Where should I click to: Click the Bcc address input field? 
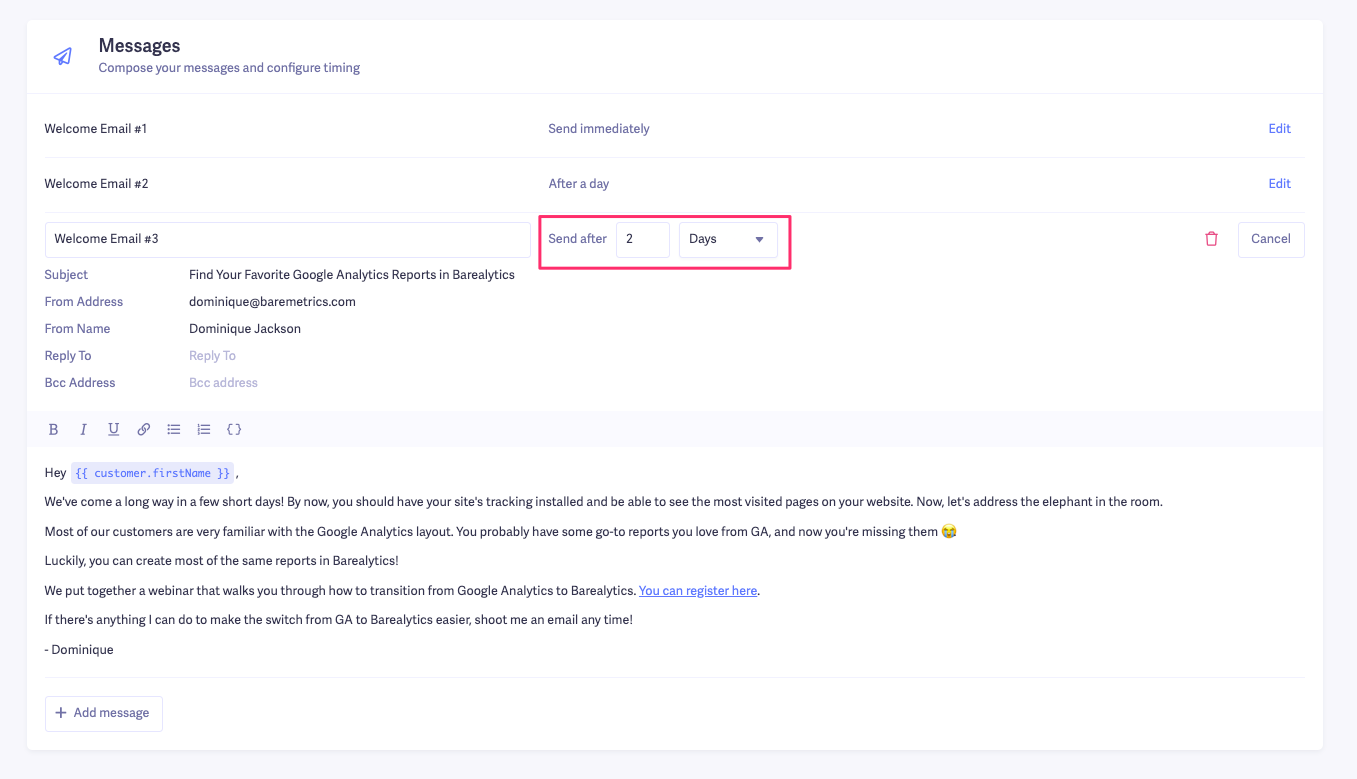(x=300, y=383)
